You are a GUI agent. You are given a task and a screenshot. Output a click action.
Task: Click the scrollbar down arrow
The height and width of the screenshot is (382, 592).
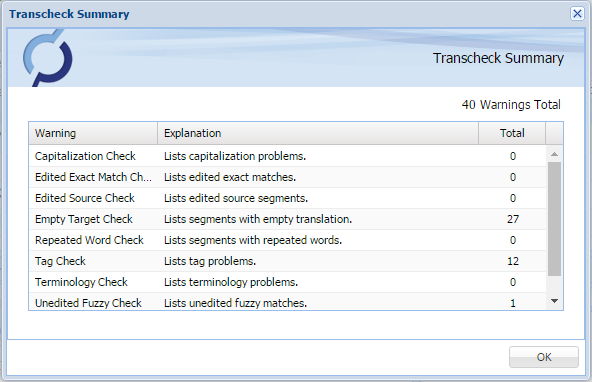pyautogui.click(x=554, y=301)
